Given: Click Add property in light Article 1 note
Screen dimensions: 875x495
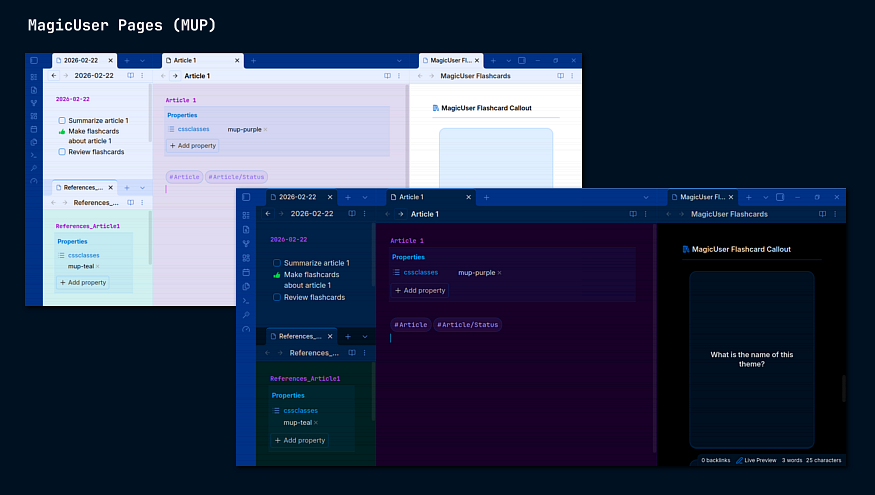Looking at the screenshot, I should [x=193, y=146].
